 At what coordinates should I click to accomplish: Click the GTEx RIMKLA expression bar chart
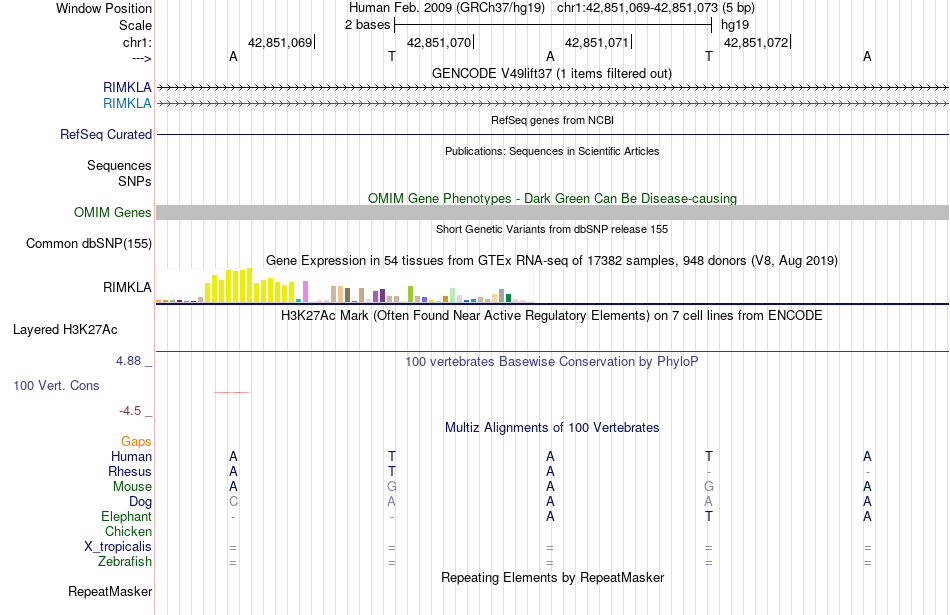click(345, 285)
